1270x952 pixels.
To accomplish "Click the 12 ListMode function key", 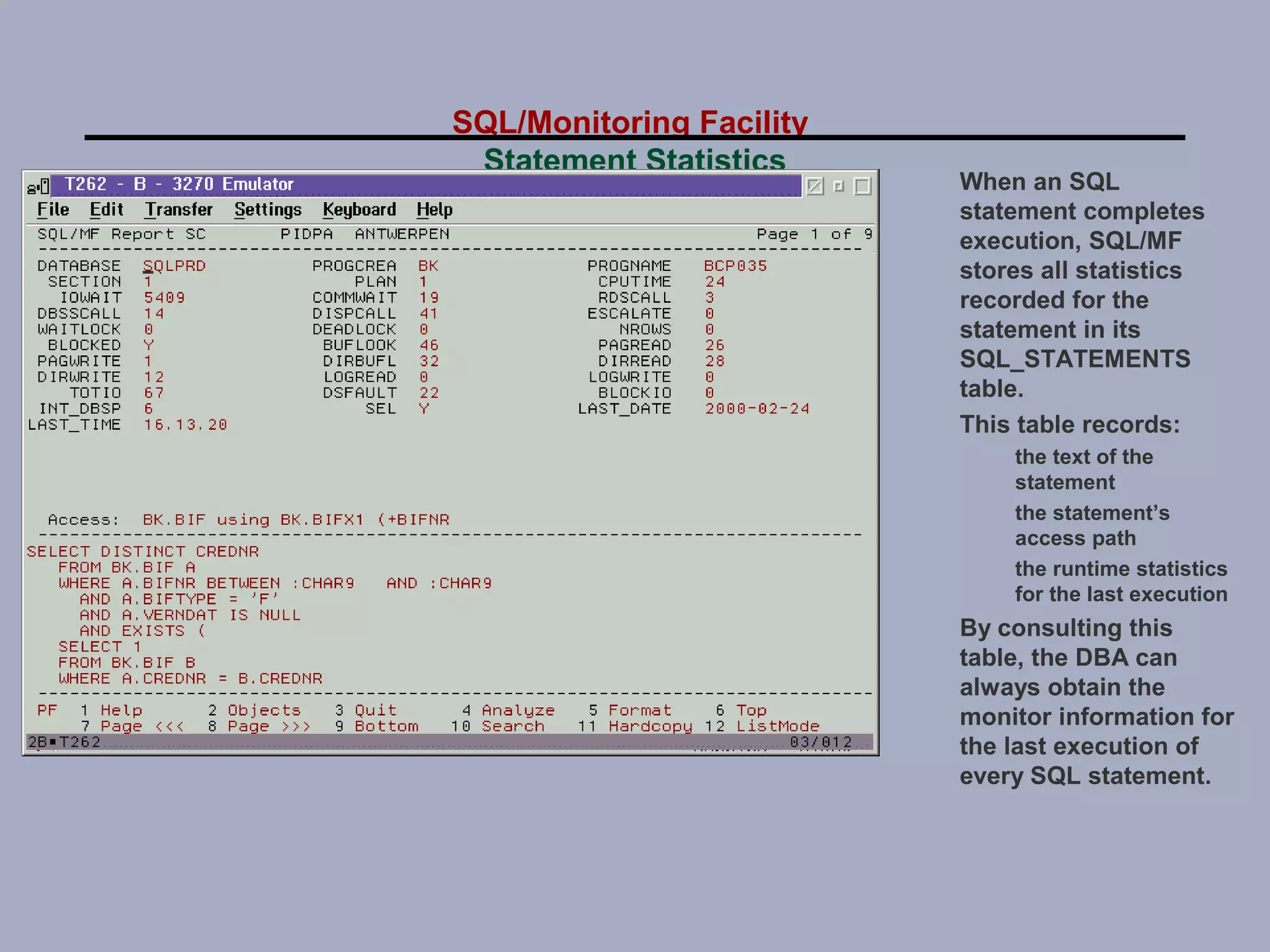I will click(x=762, y=726).
